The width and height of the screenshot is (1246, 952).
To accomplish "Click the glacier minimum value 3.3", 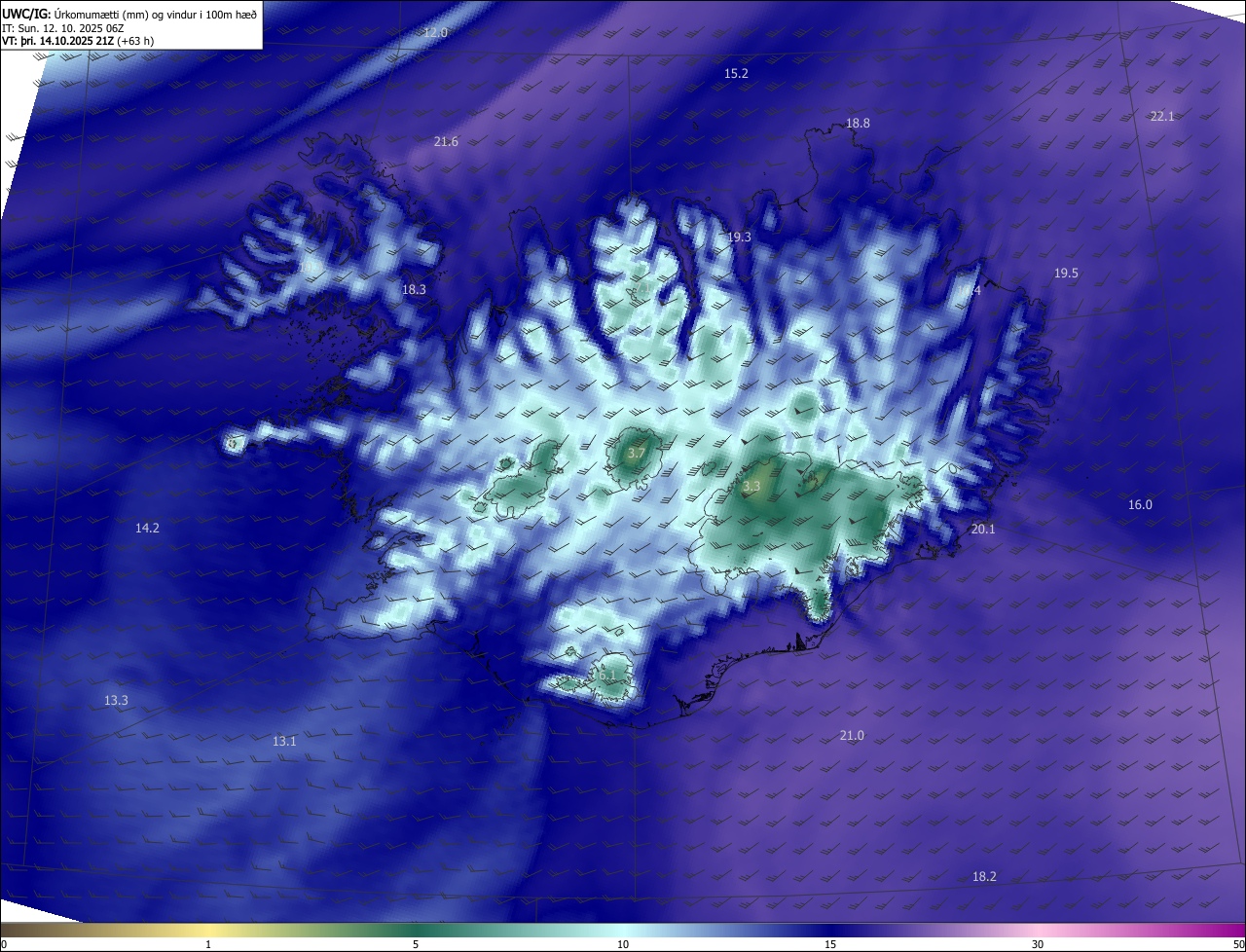I will [751, 485].
